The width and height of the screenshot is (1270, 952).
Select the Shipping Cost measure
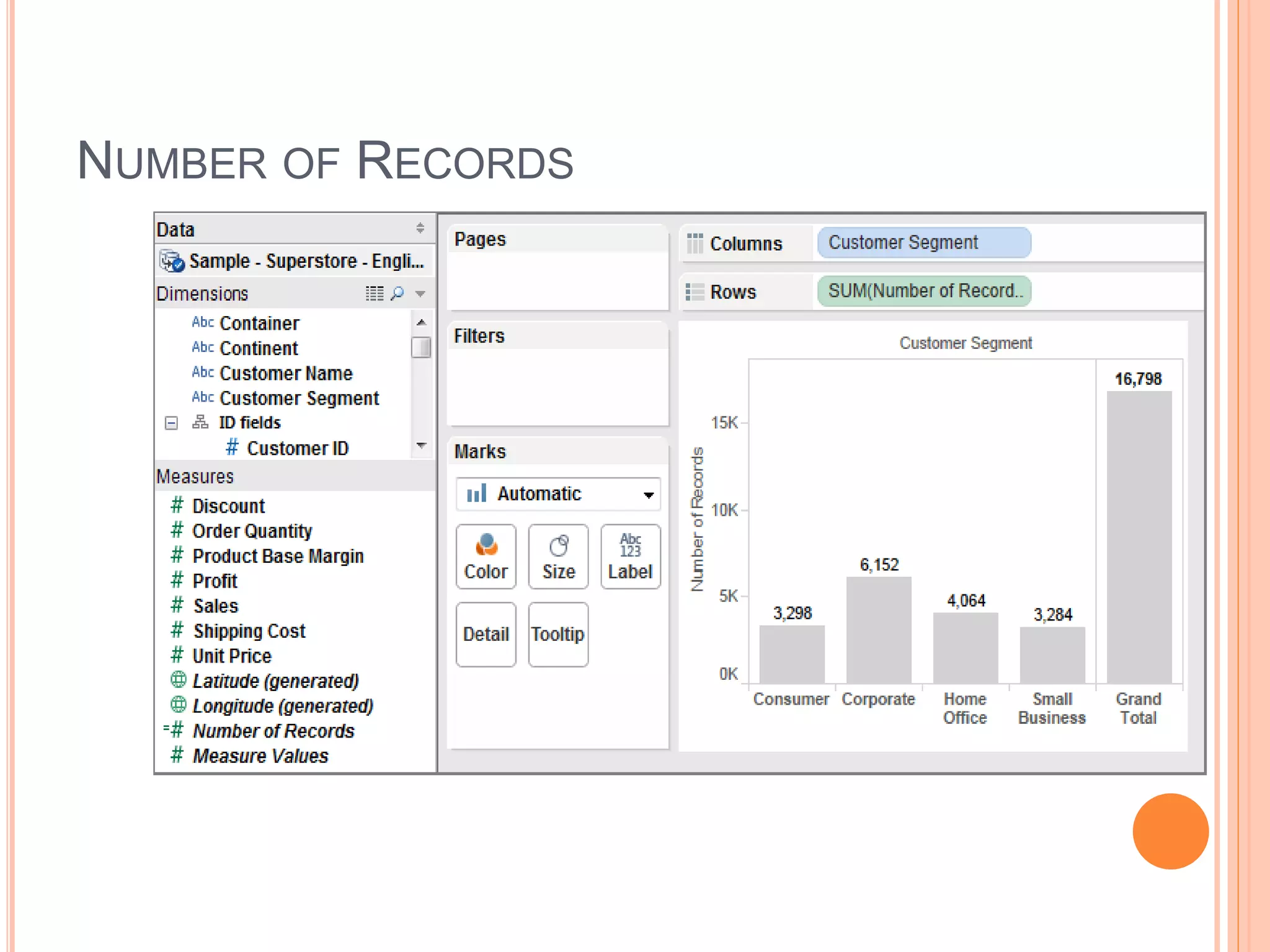pyautogui.click(x=249, y=631)
